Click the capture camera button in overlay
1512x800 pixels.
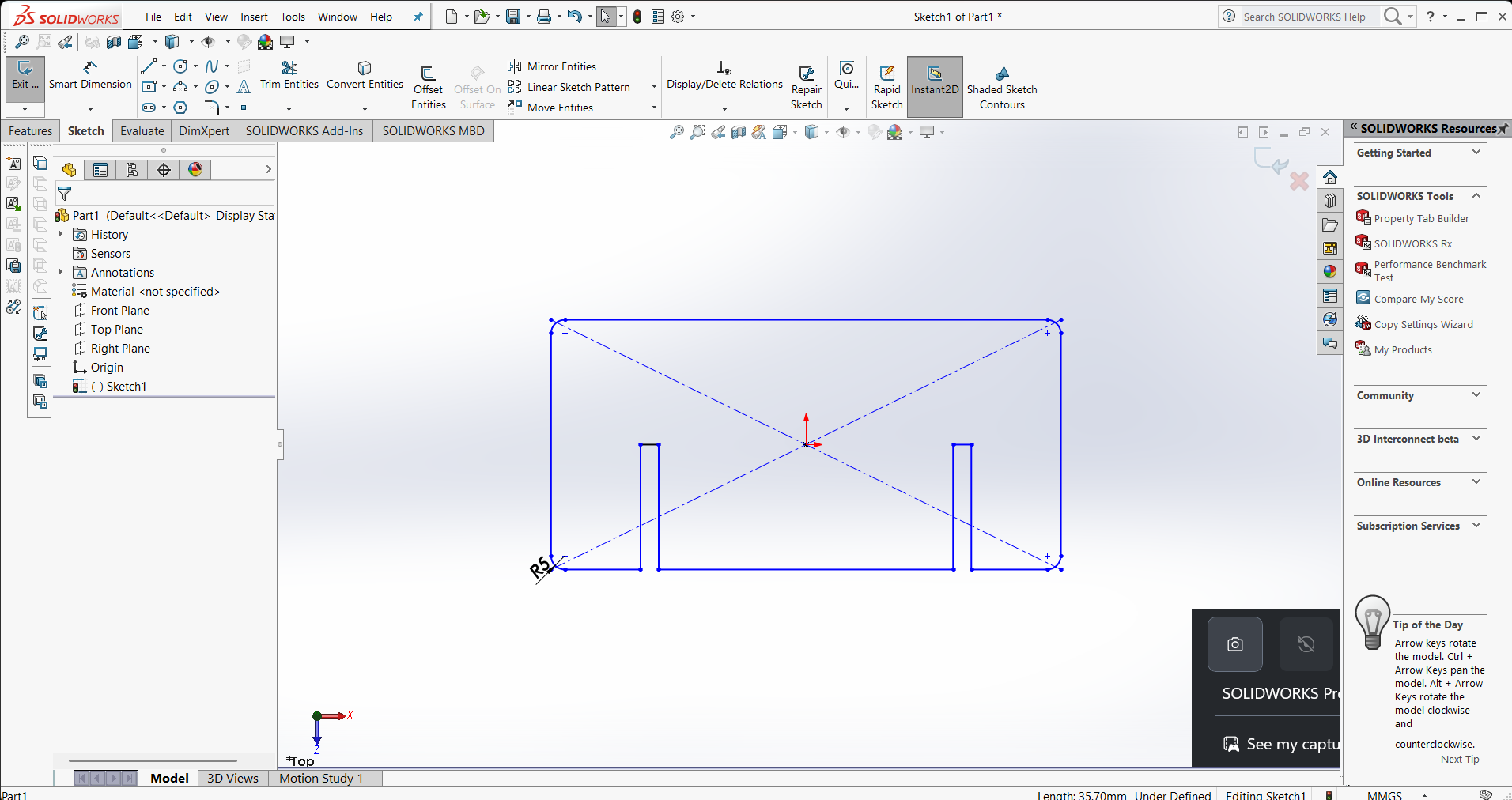(1235, 644)
